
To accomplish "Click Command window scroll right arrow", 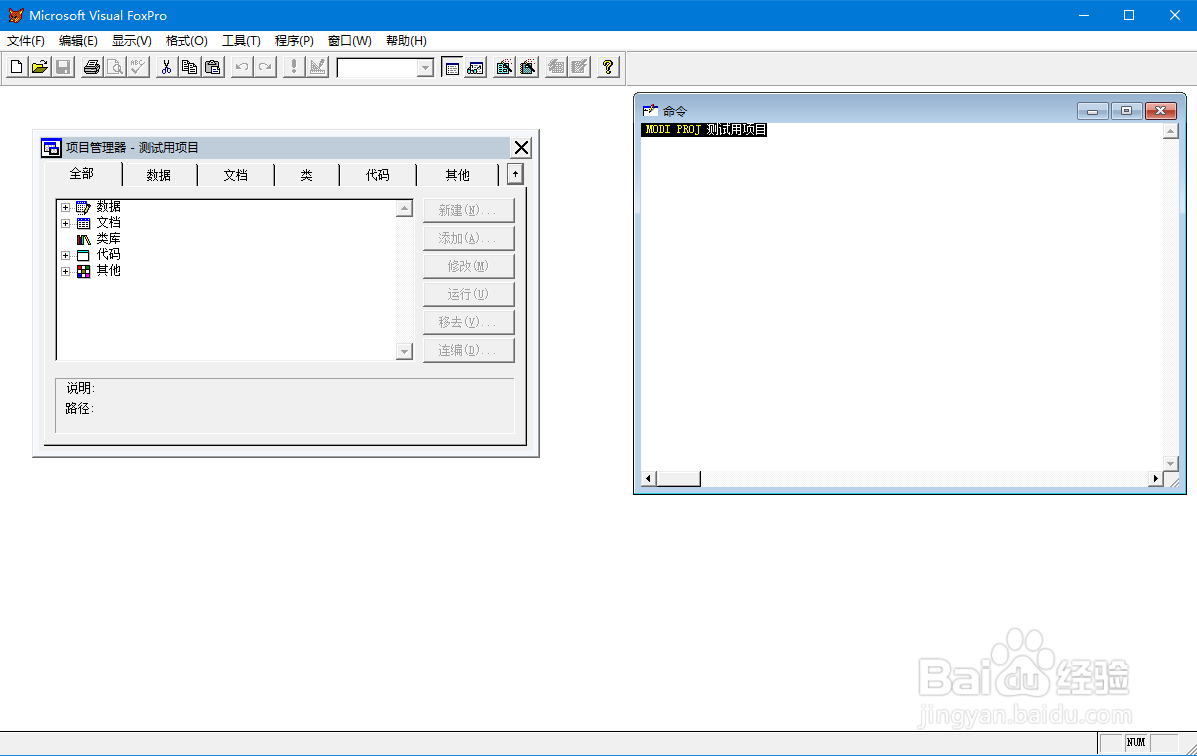I will (x=1156, y=479).
